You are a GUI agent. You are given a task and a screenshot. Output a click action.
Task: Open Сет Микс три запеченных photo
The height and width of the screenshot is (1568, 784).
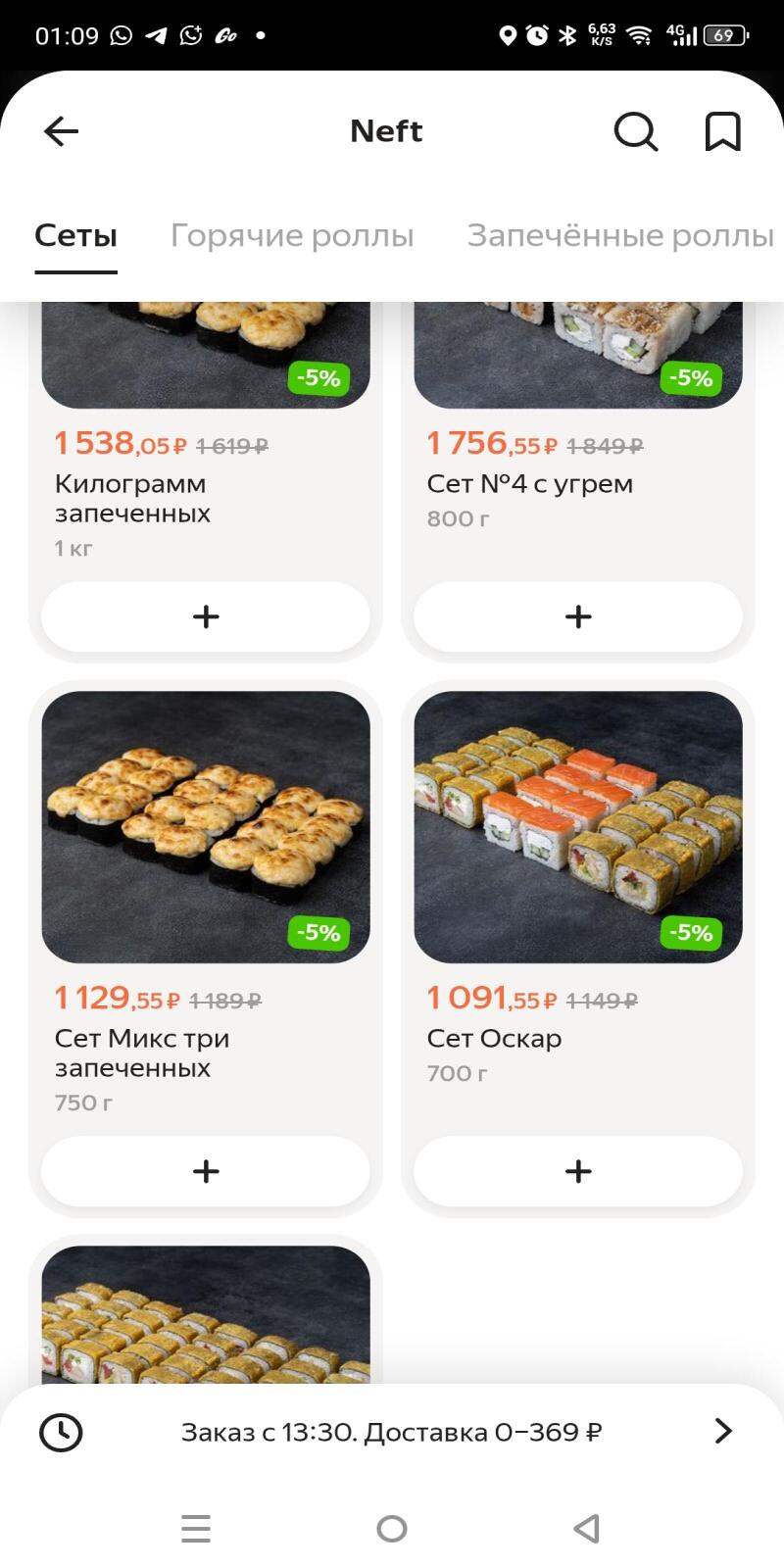click(206, 827)
